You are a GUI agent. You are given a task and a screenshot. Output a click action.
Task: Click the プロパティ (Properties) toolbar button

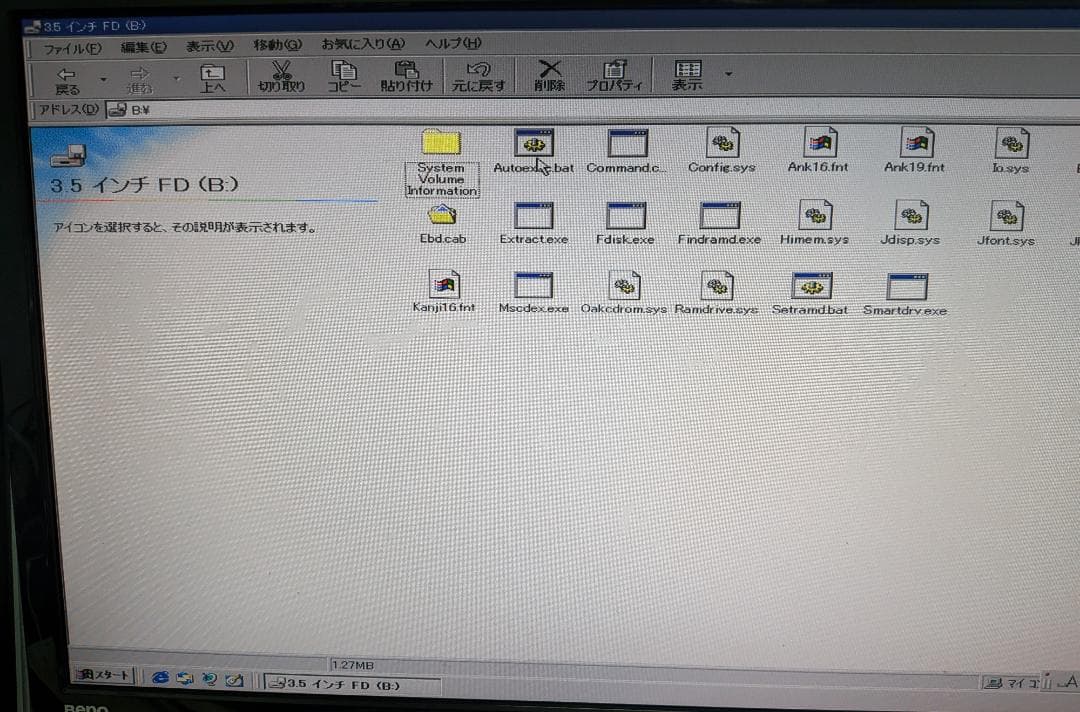(613, 74)
